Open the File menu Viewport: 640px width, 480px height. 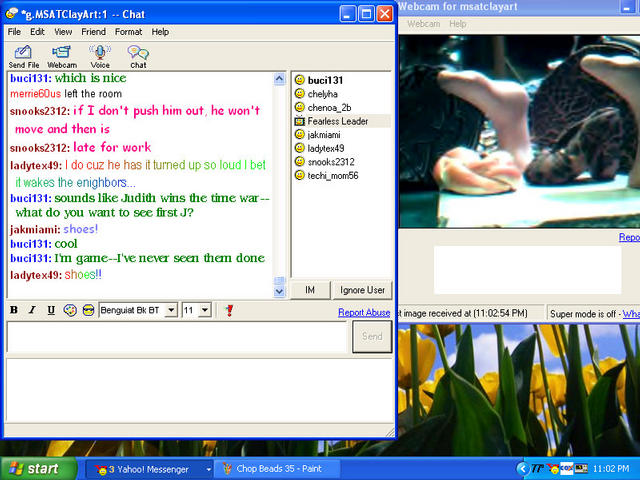(x=14, y=32)
